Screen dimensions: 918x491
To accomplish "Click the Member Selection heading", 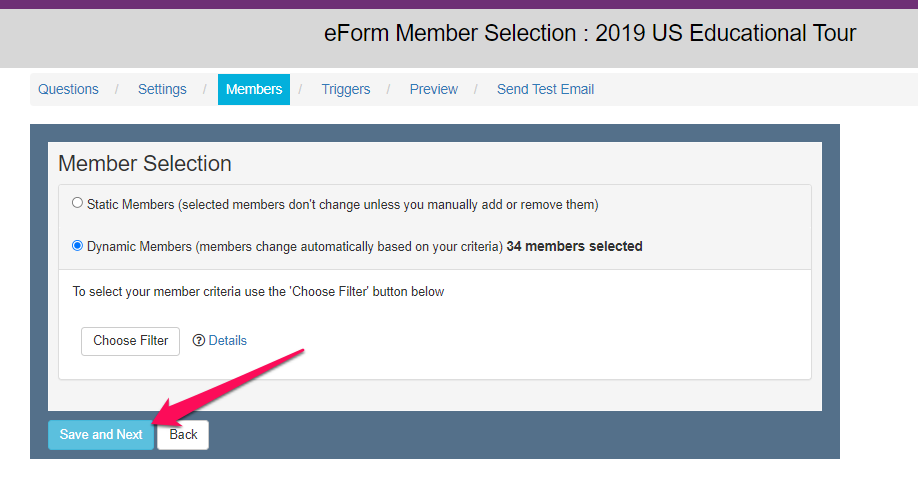I will (145, 163).
